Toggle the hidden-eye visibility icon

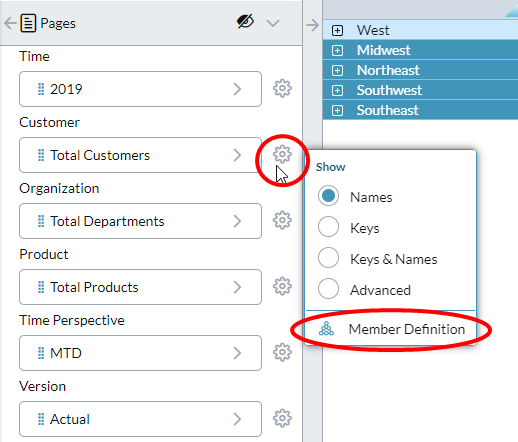(x=245, y=22)
